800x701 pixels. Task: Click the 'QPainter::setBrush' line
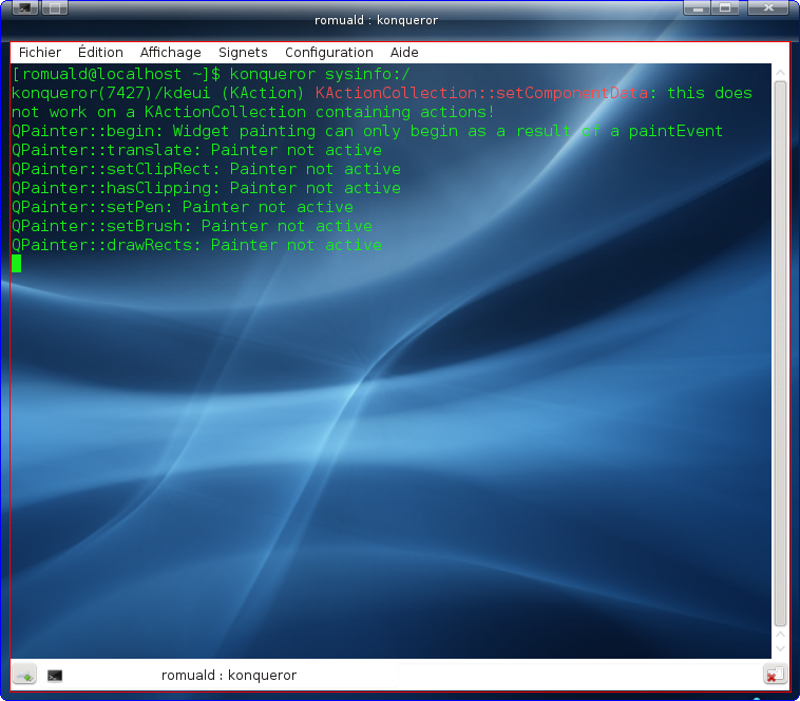point(192,226)
